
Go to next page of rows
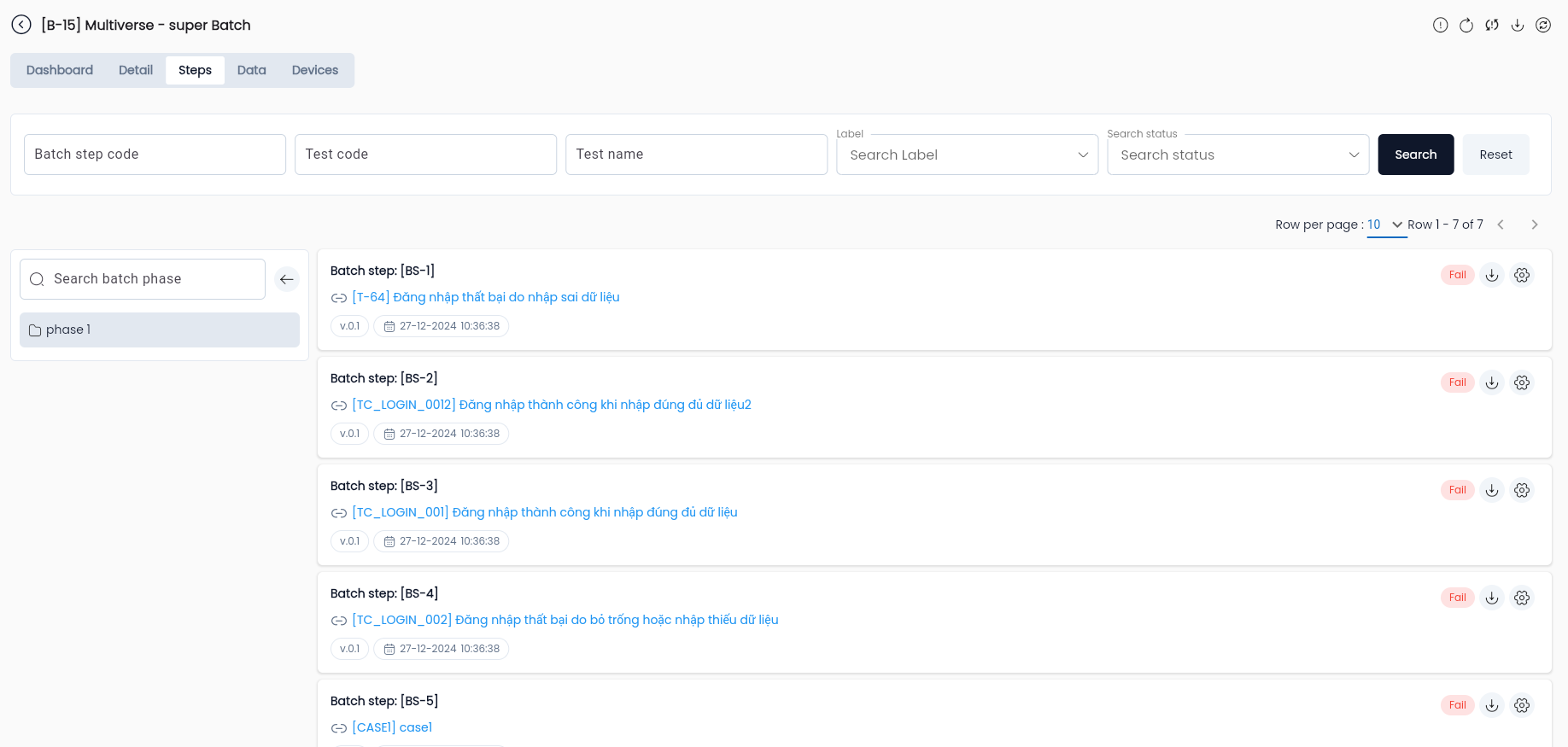tap(1535, 225)
